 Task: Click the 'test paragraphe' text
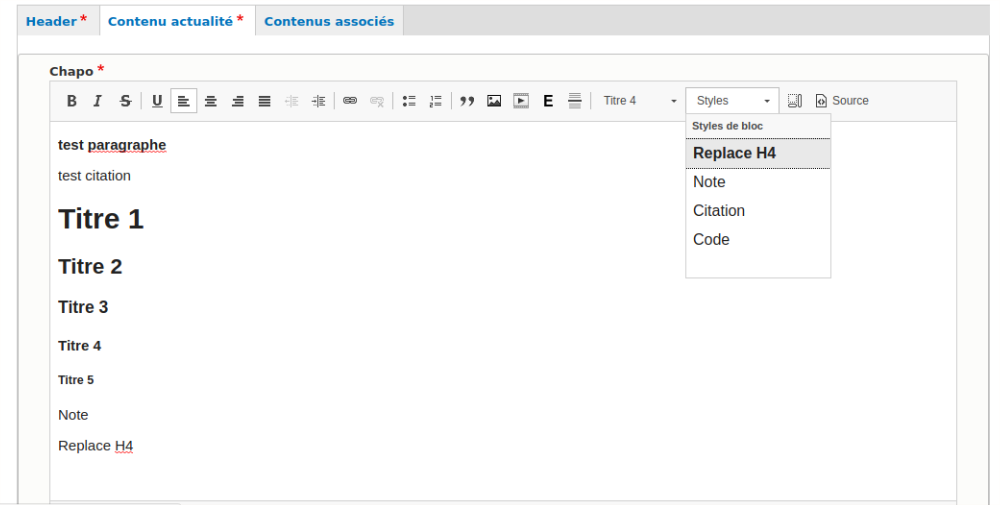(112, 145)
